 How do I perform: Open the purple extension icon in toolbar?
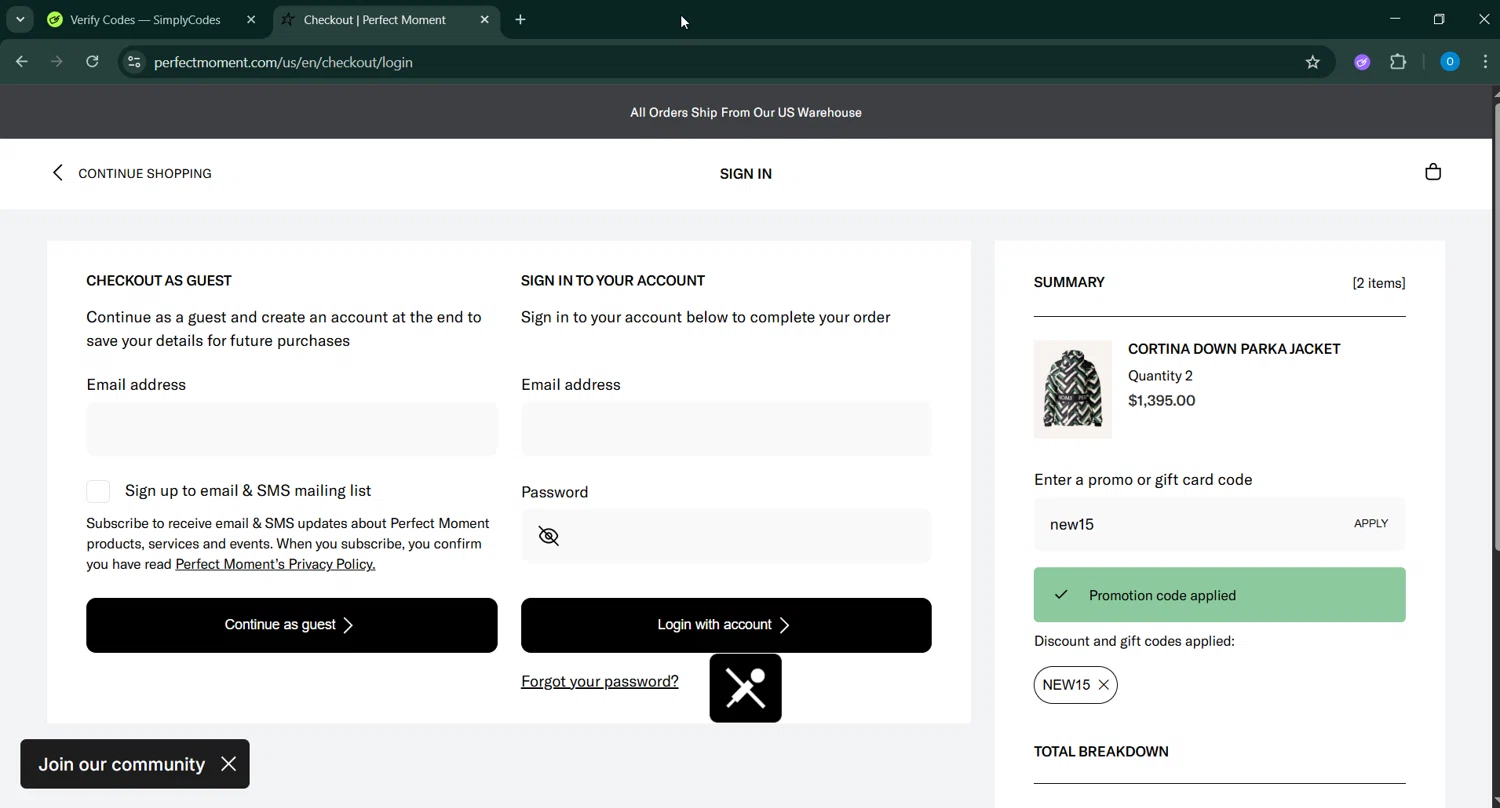(1361, 62)
